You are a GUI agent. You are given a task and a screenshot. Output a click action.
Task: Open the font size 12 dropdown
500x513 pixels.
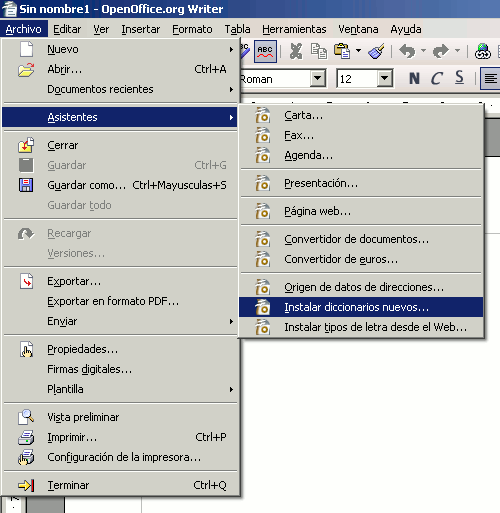pos(385,79)
